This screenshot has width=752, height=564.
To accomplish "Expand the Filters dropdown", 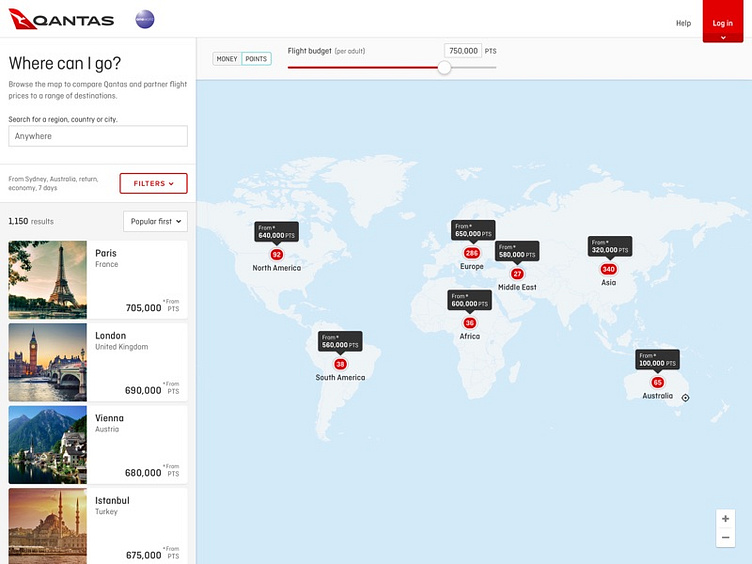I will pyautogui.click(x=153, y=183).
